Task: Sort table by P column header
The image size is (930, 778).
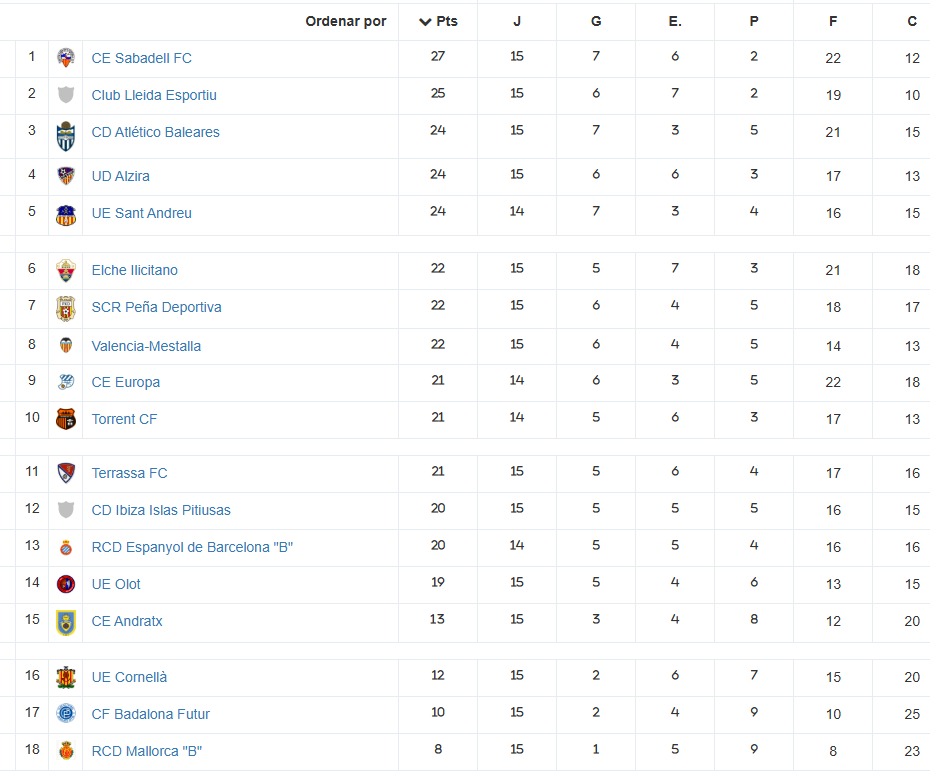Action: point(754,21)
